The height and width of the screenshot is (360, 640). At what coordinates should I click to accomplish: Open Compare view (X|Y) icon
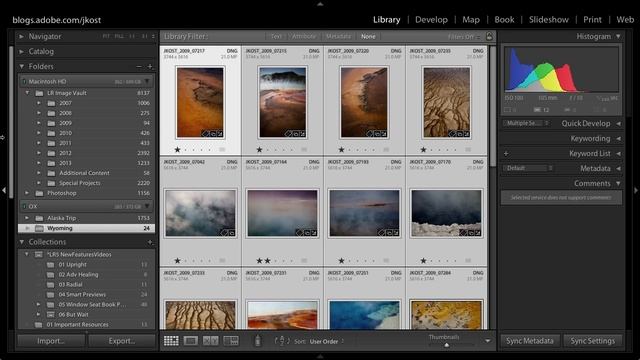coord(211,341)
